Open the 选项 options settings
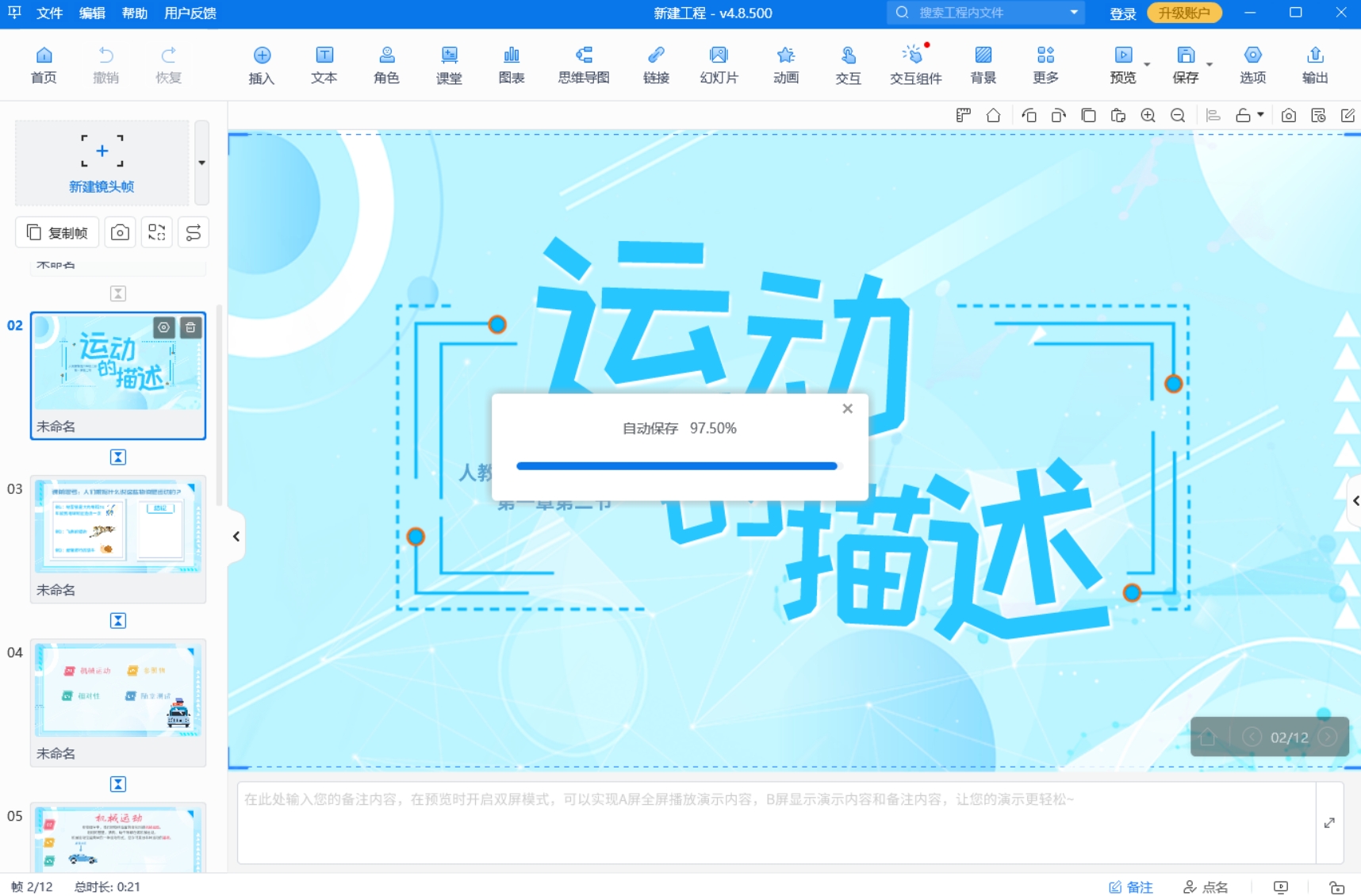 point(1253,65)
